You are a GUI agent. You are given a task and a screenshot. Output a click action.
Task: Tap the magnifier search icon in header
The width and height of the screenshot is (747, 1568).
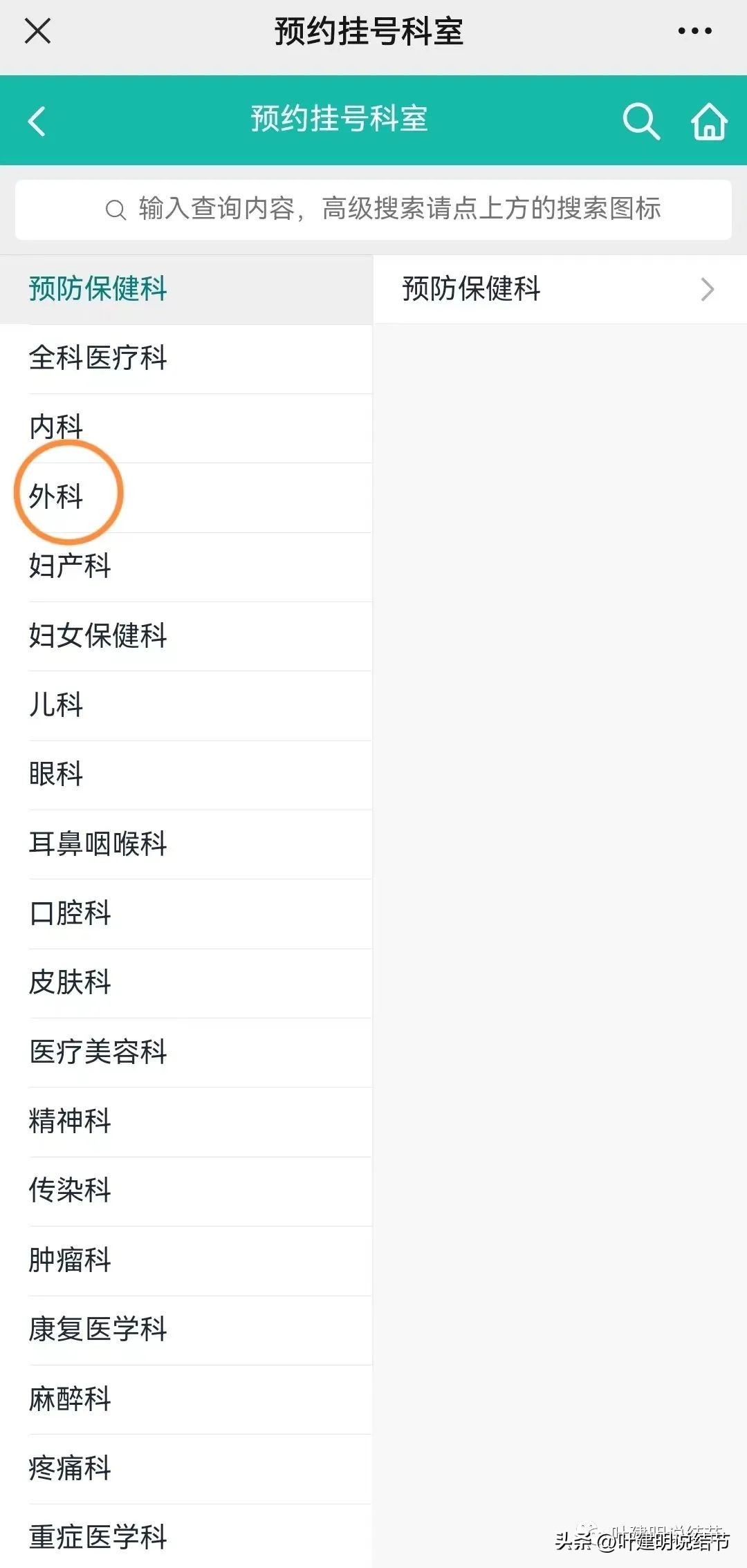click(640, 122)
